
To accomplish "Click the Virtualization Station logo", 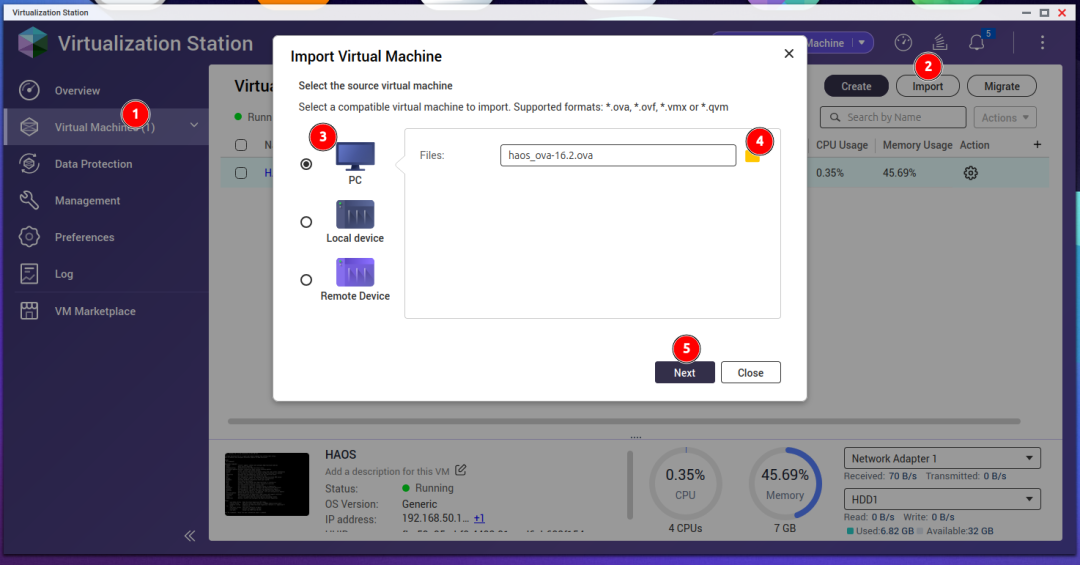I will click(x=32, y=43).
